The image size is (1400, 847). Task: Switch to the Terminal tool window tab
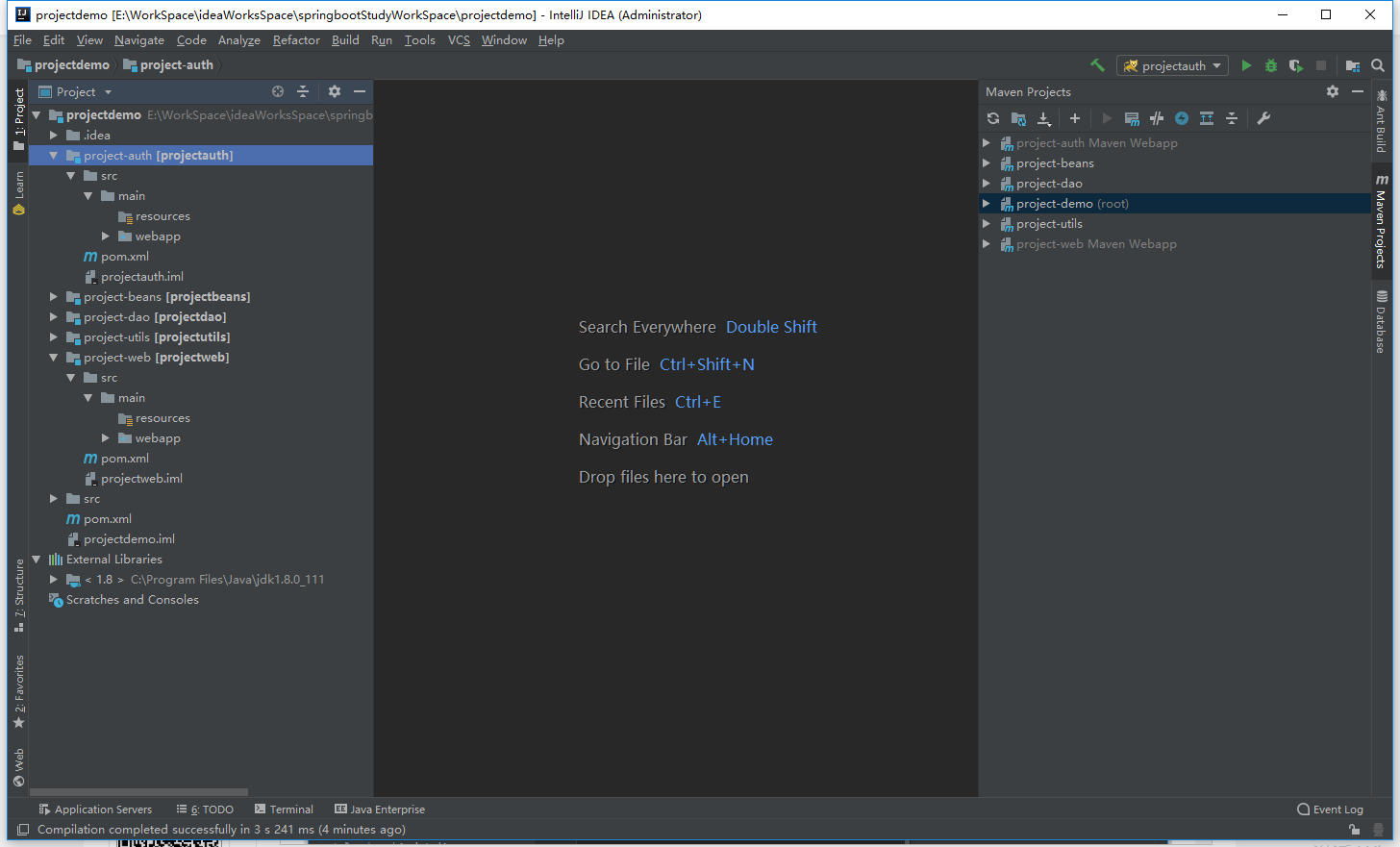coord(285,810)
